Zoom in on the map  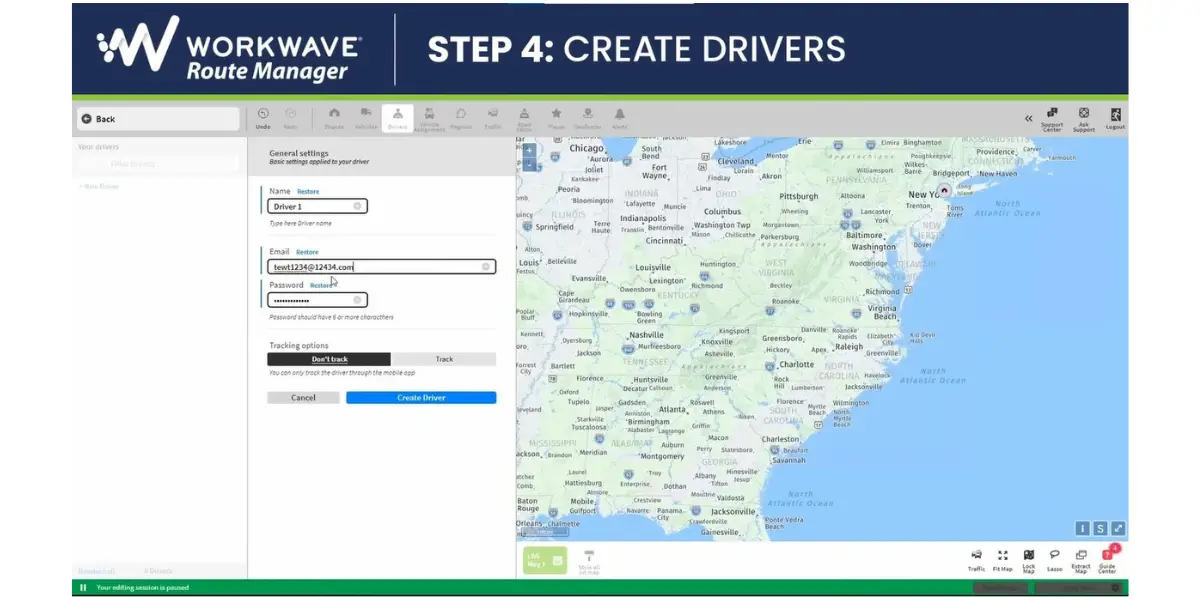point(529,150)
